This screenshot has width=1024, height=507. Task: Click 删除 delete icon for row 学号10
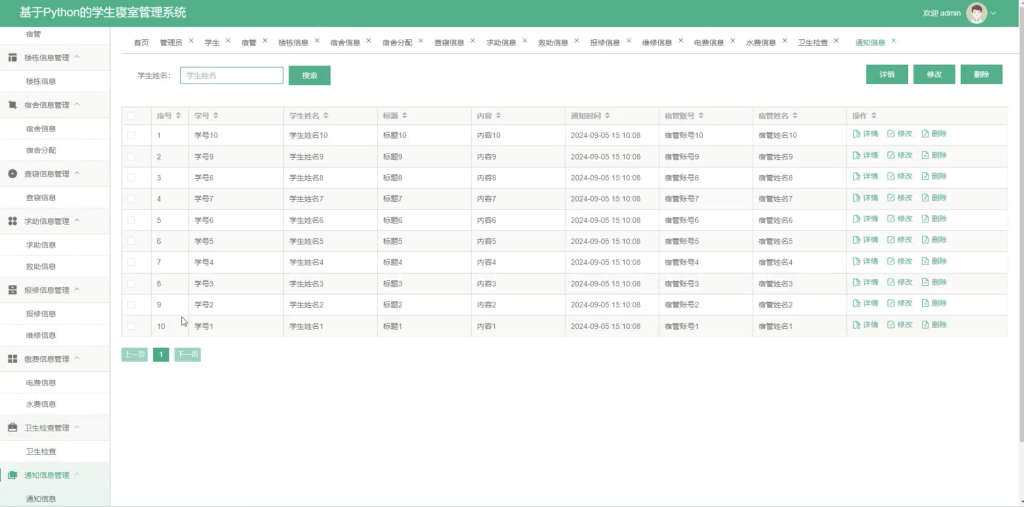[x=925, y=134]
